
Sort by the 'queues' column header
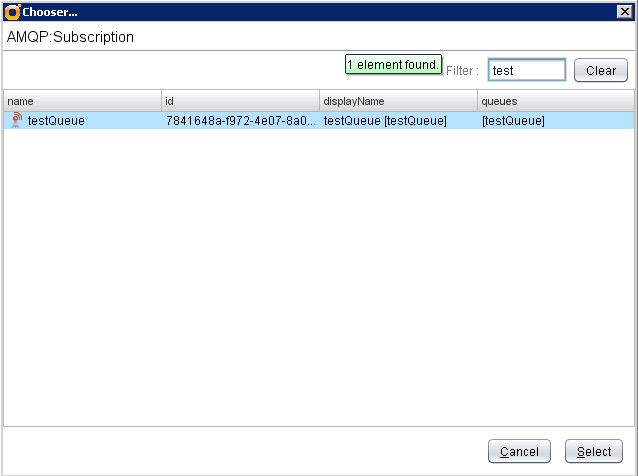(555, 101)
